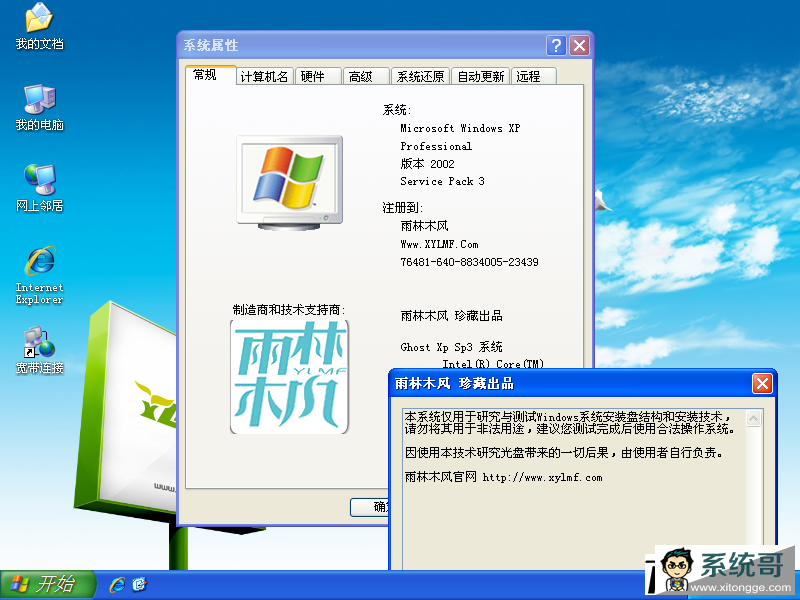This screenshot has height=600, width=800.
Task: Click 雨林木风 珍藏出品 text inside 系统属性
Action: [x=452, y=316]
